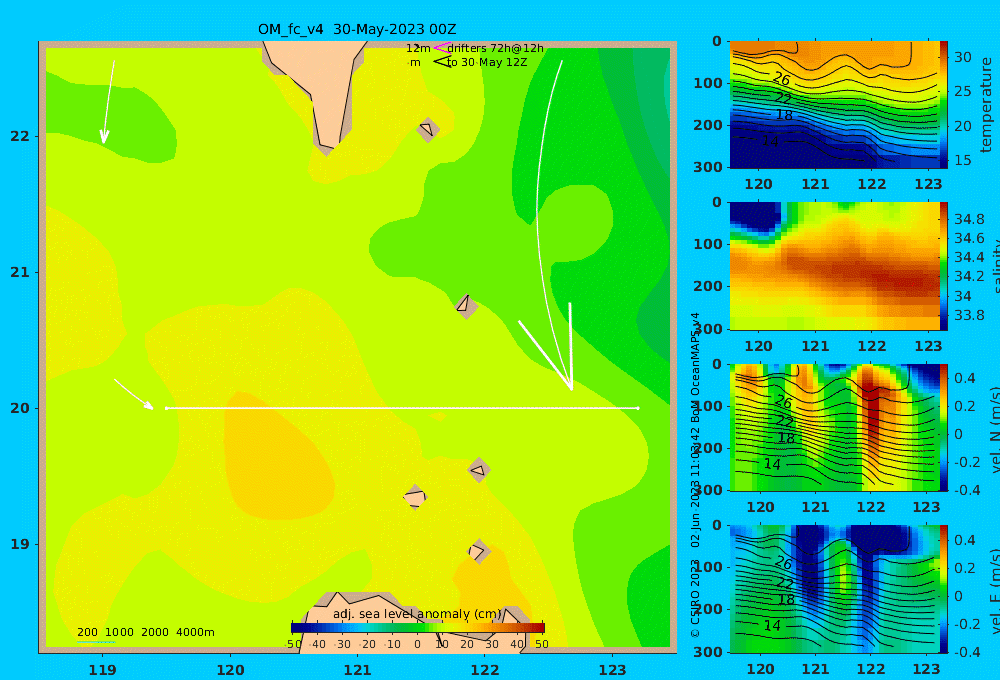Click the '© CSIRO 2023' copyright text
Screen dimensions: 1000x680
tap(695, 599)
